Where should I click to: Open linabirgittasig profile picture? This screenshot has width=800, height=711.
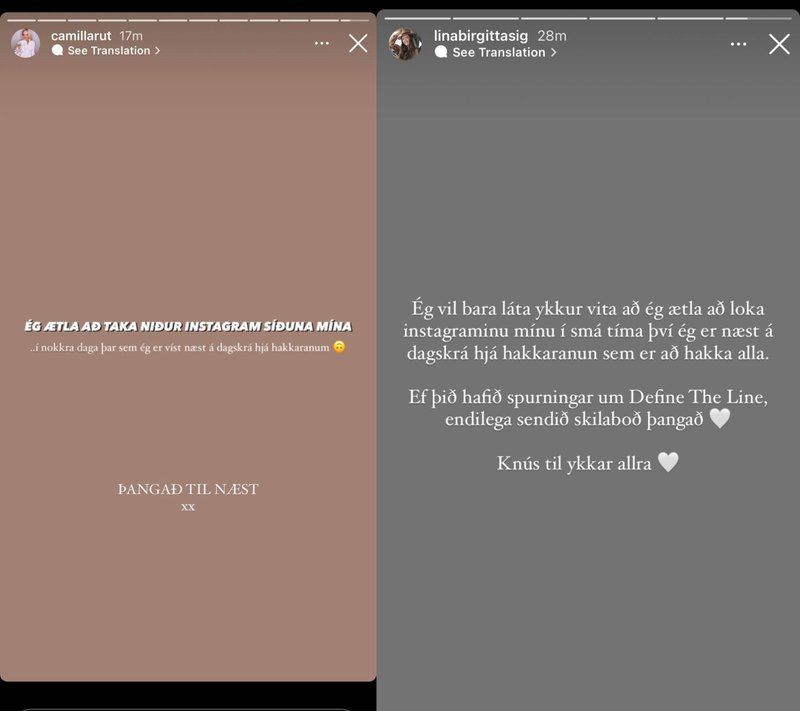tap(405, 44)
